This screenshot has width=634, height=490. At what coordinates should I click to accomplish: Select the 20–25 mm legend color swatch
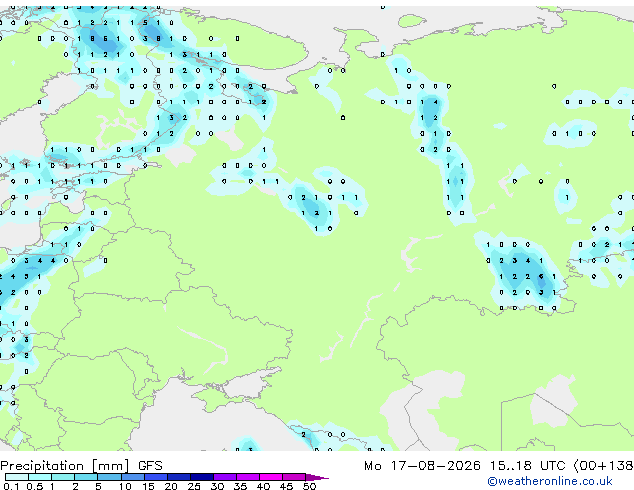point(178,477)
